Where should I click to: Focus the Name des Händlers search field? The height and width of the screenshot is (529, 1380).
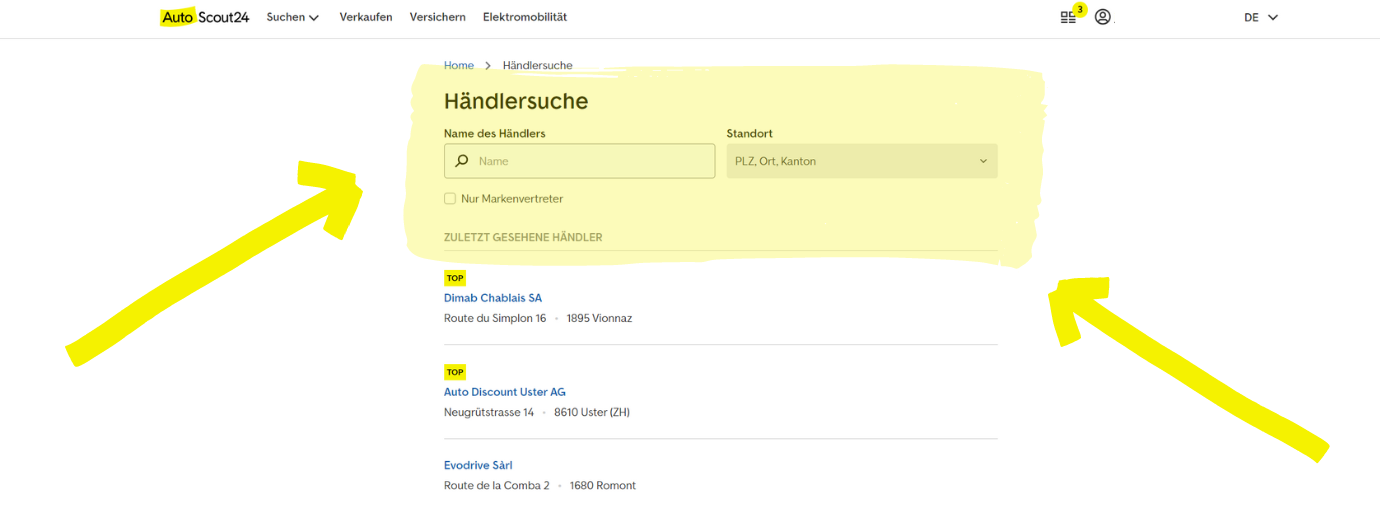[x=580, y=161]
